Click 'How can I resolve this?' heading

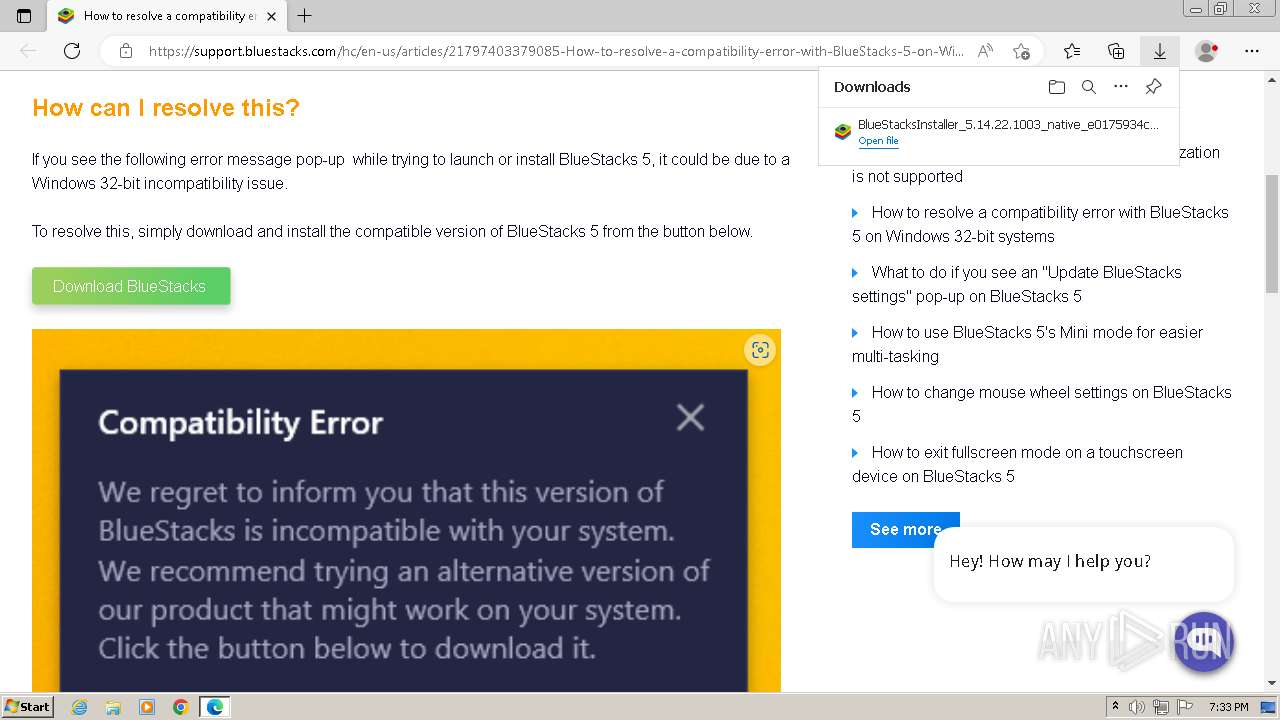(x=166, y=108)
